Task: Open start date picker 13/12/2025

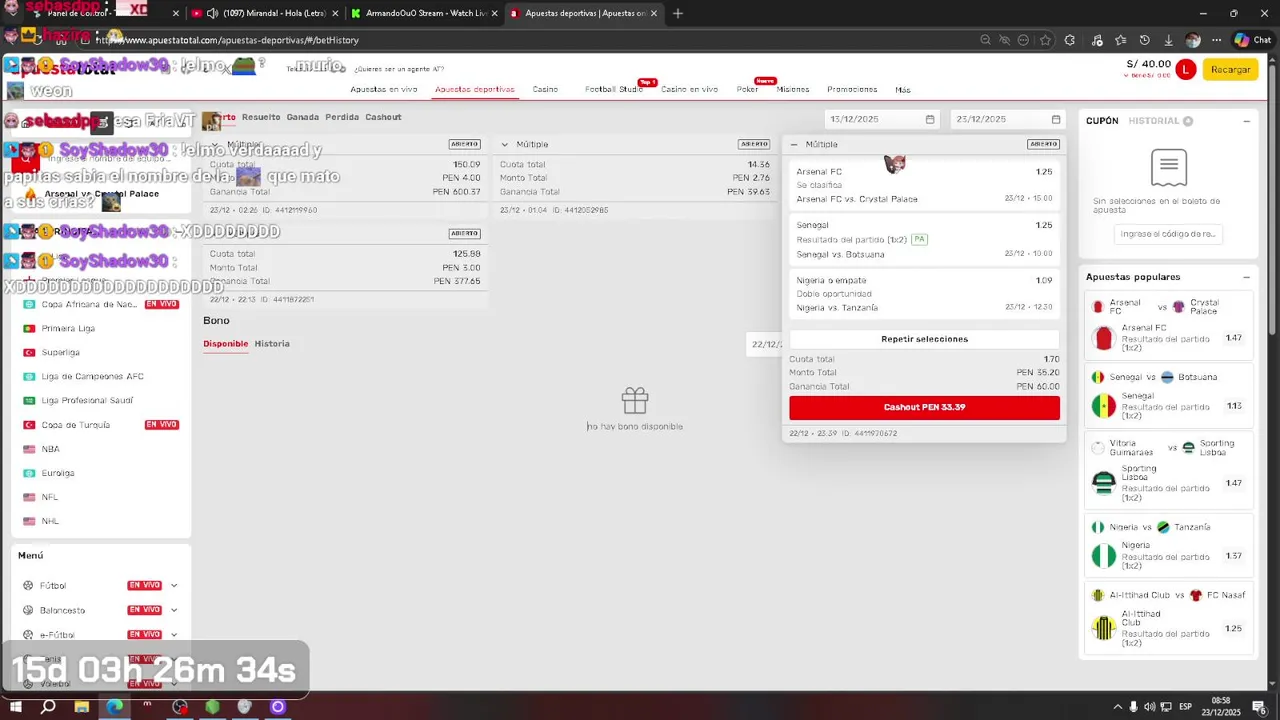Action: click(x=882, y=119)
